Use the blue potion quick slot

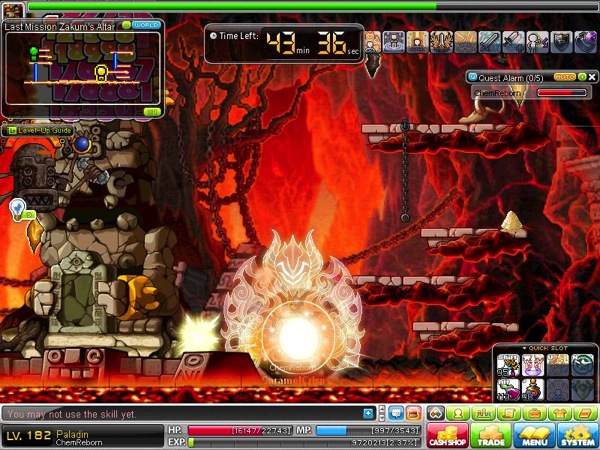coord(533,390)
